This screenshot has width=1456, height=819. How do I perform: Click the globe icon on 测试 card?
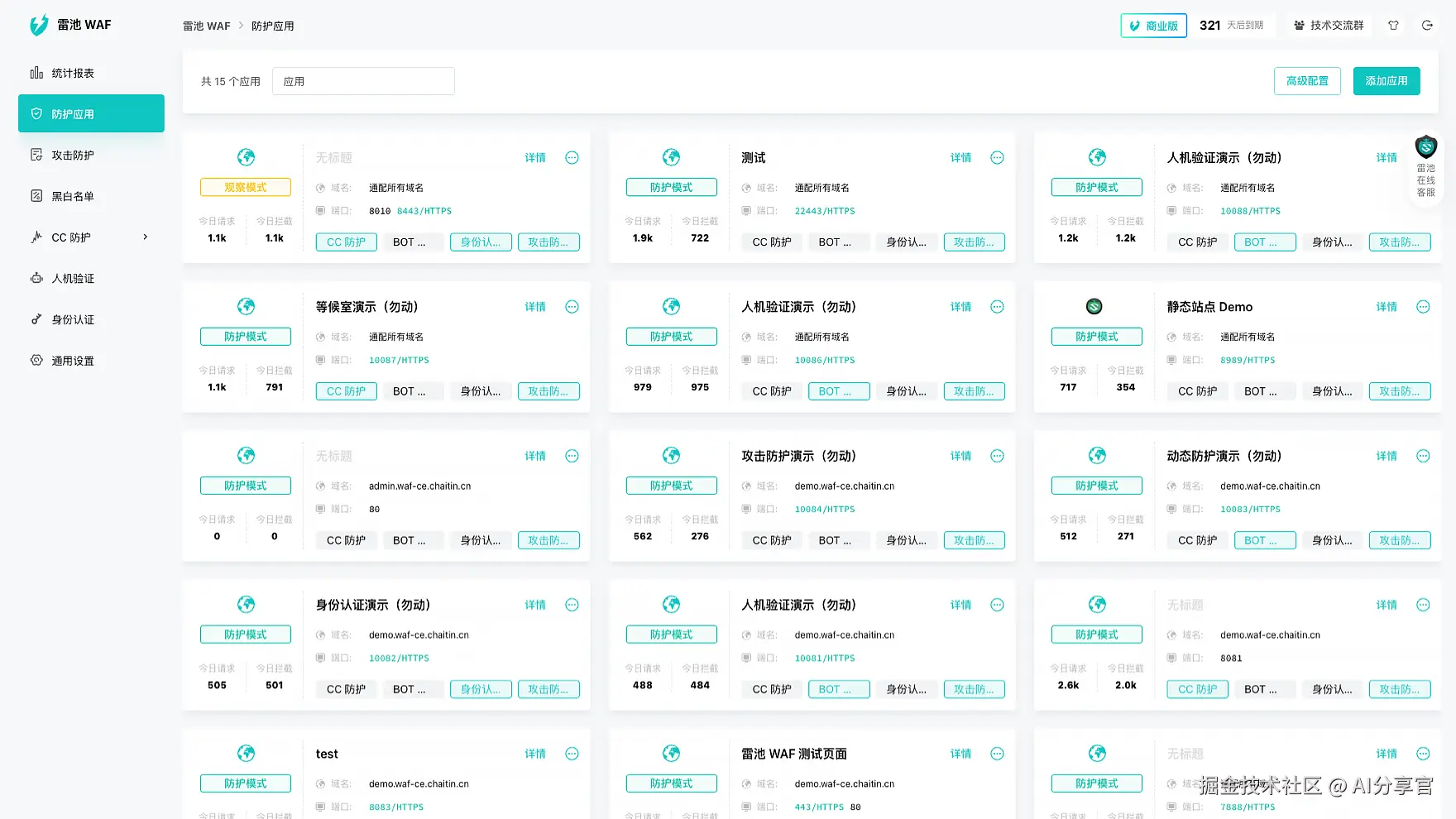tap(672, 157)
